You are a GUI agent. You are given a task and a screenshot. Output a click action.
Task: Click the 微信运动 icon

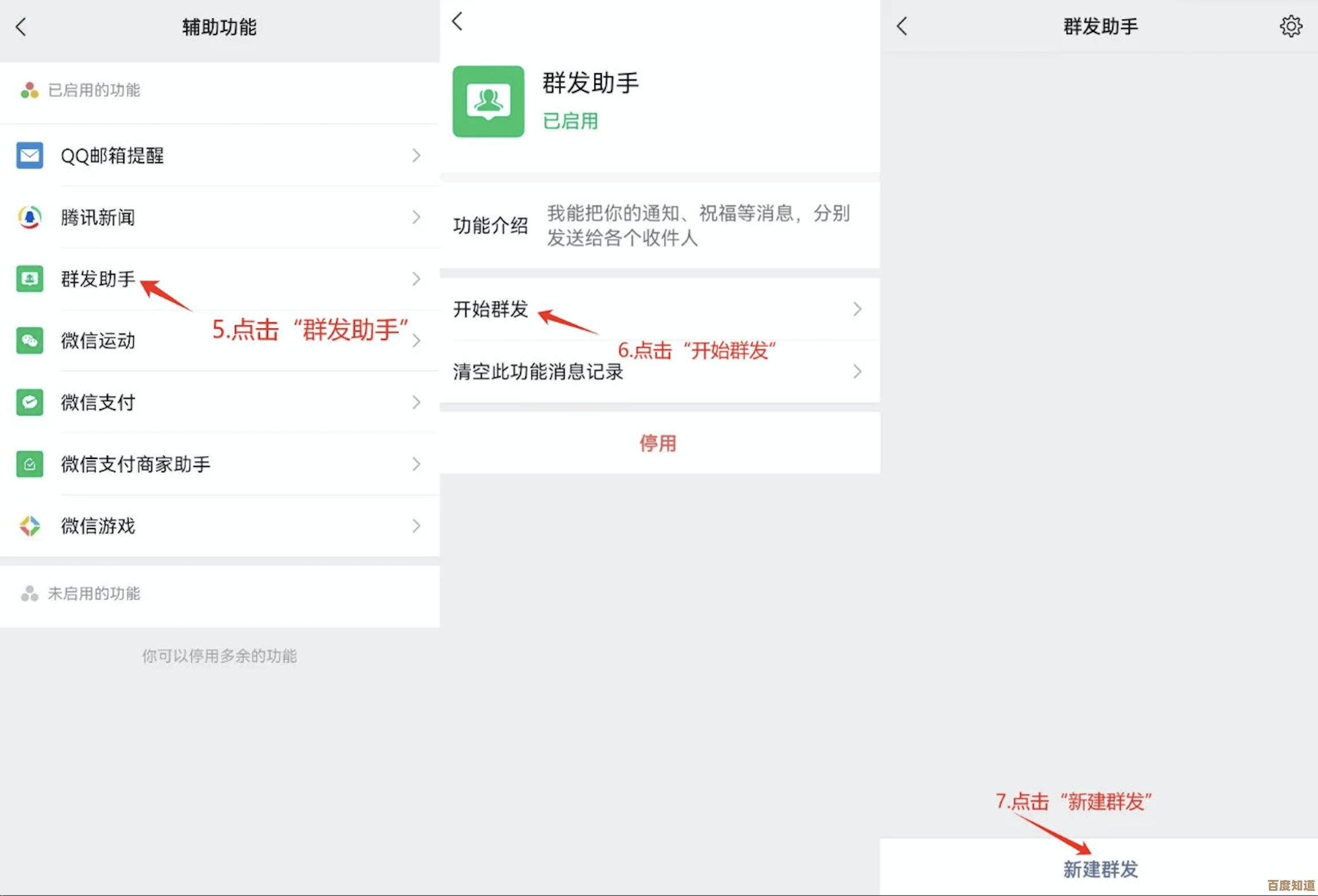[x=30, y=340]
